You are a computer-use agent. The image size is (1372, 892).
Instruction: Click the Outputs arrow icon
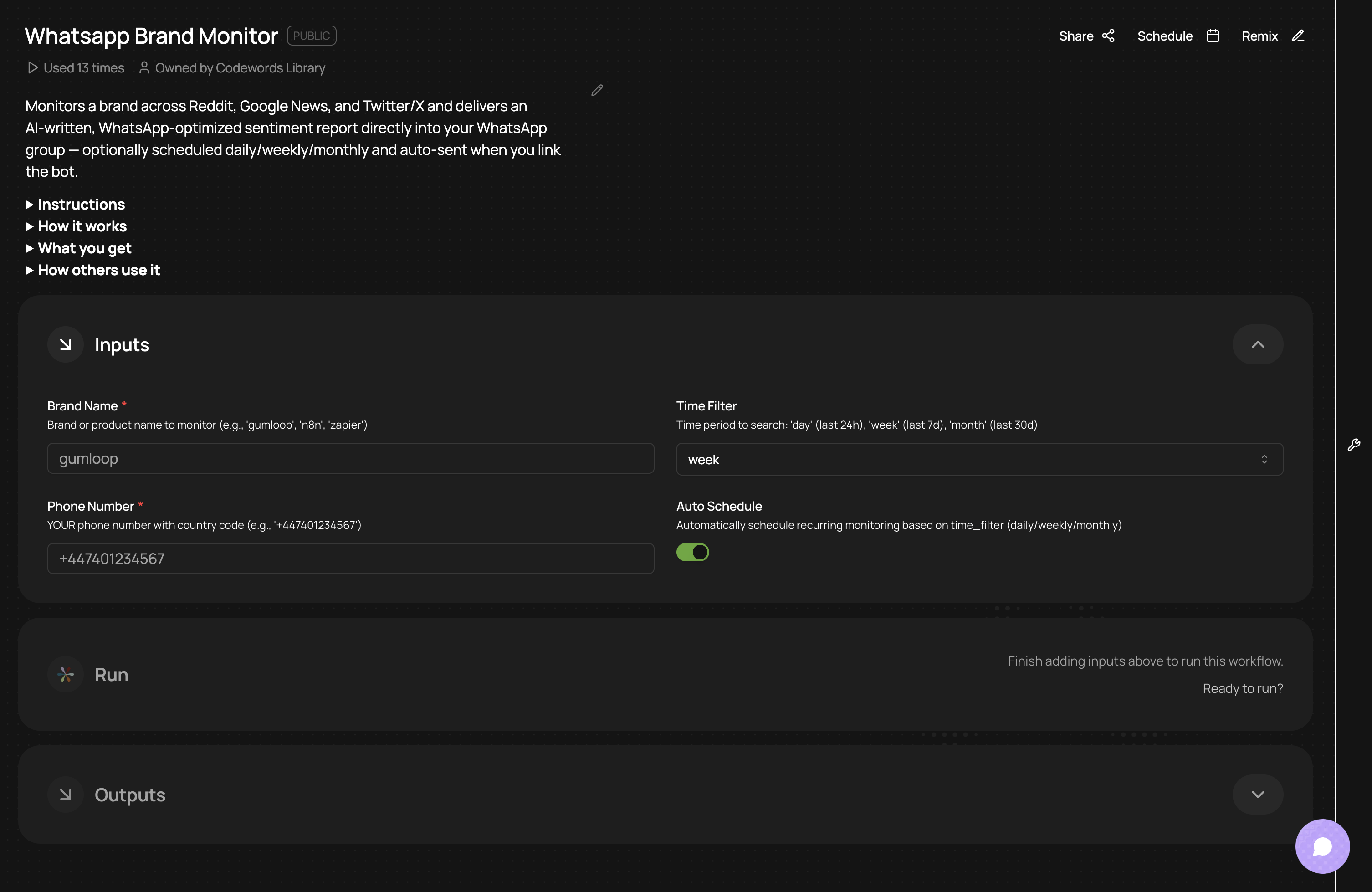pos(66,795)
